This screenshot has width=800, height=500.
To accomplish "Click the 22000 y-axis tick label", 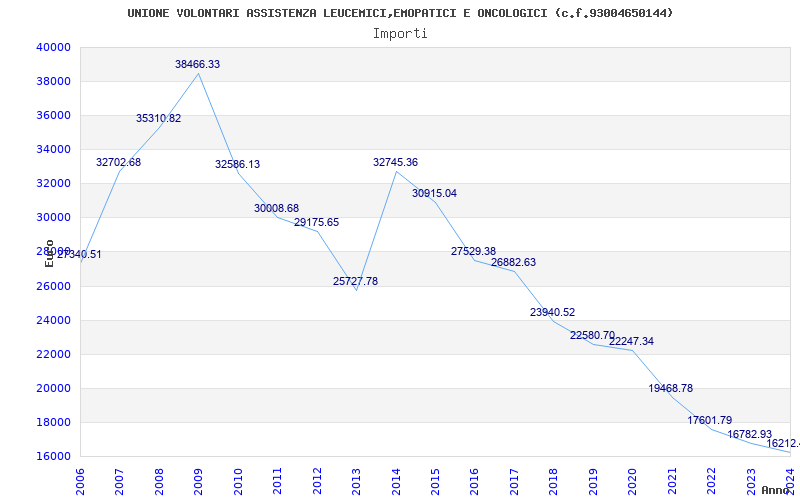I will pyautogui.click(x=53, y=355).
